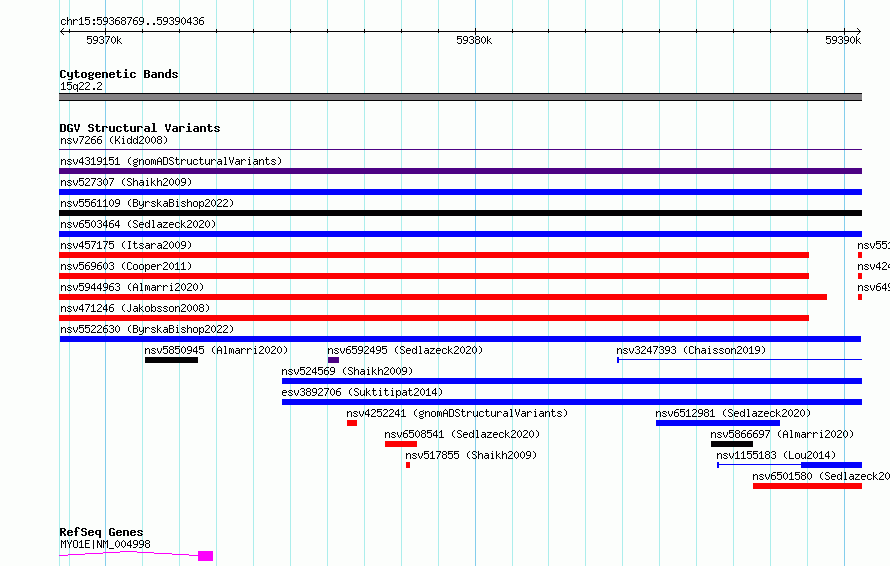Click the ruler's left arrow end
Image resolution: width=890 pixels, height=566 pixels.
point(62,31)
